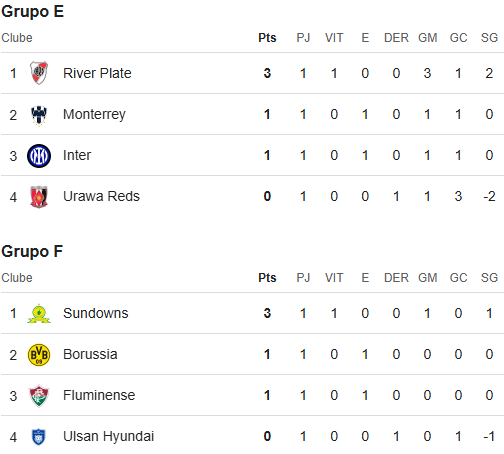This screenshot has height=454, width=504.
Task: Select the Fluminense crest icon
Action: tap(39, 396)
